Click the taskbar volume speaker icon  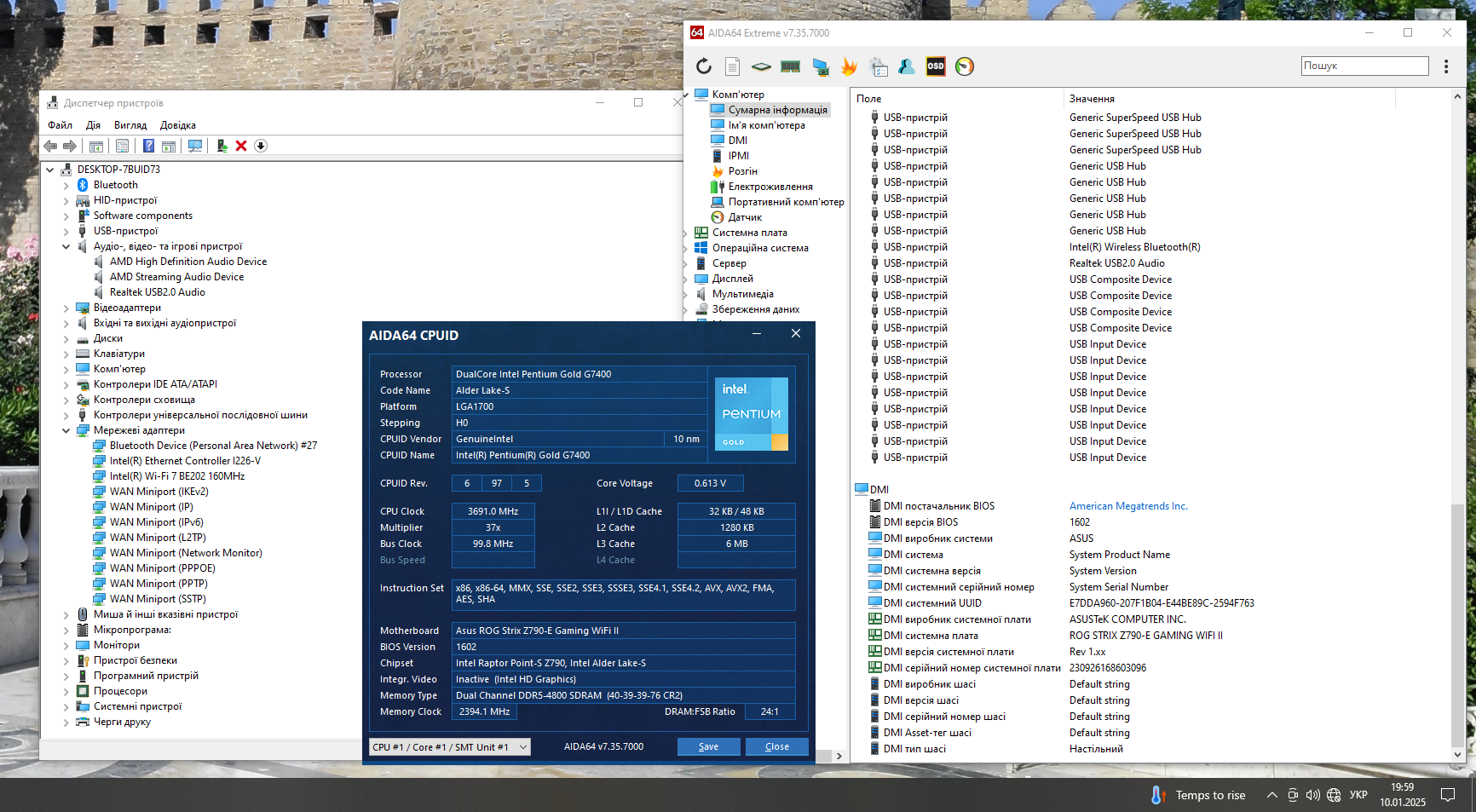(1313, 795)
